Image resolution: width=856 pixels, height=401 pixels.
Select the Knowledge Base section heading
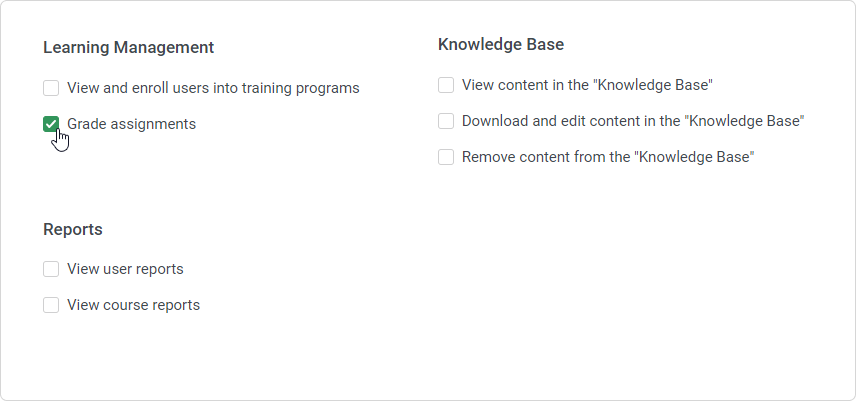pos(501,44)
